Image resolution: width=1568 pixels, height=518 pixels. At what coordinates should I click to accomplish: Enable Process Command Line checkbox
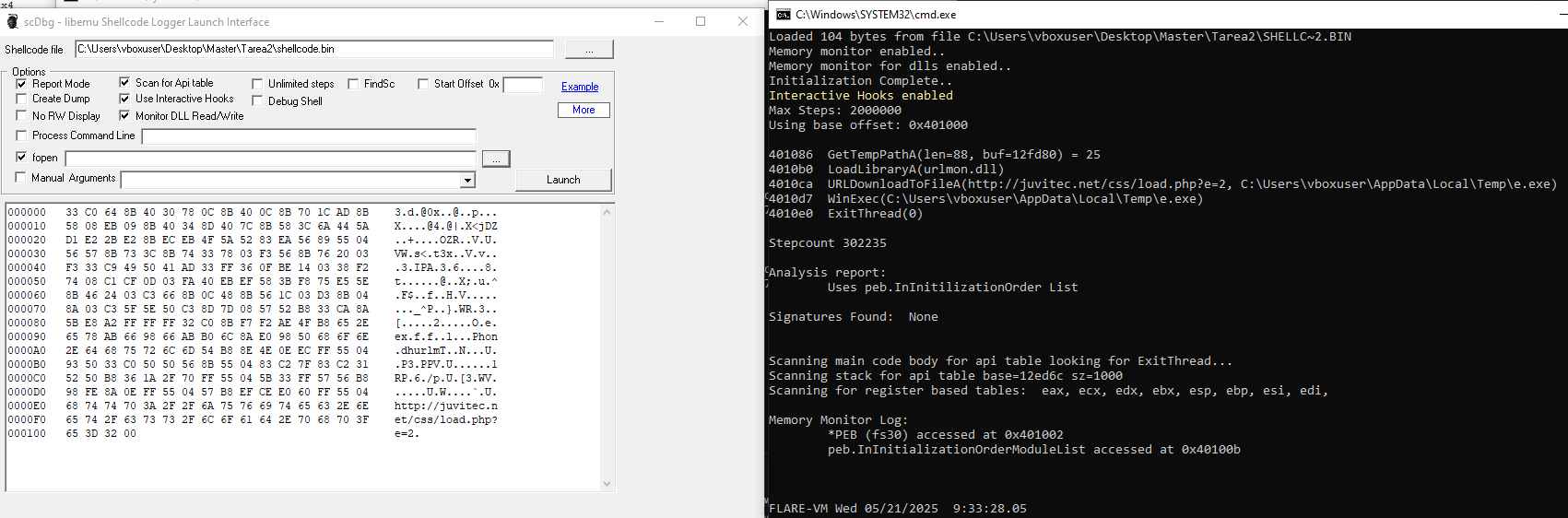pyautogui.click(x=21, y=135)
